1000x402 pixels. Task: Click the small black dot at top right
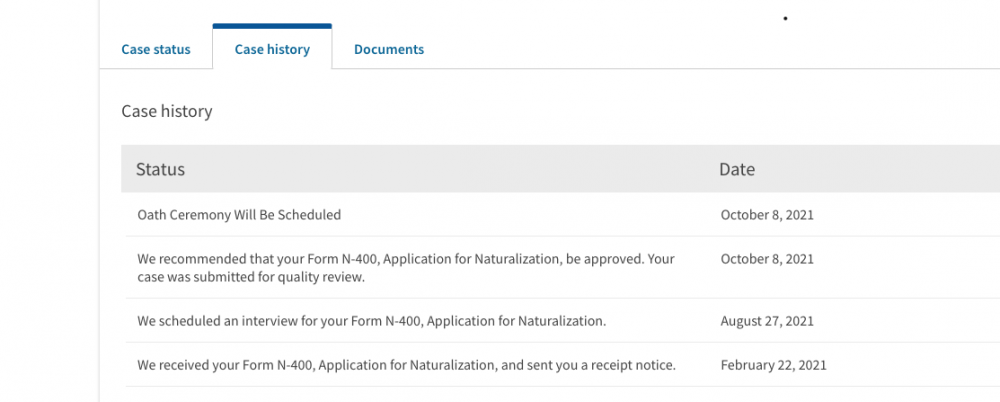pyautogui.click(x=785, y=18)
